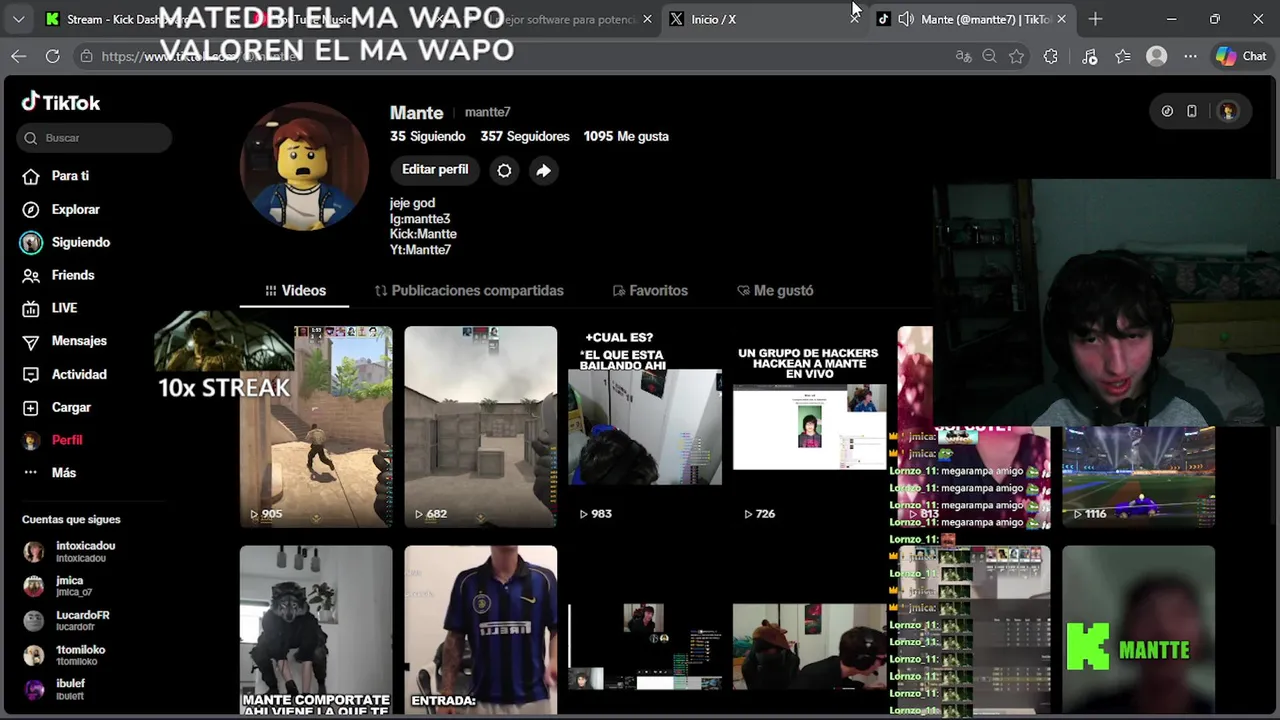Open MANTTE Kick logo video thumbnail
The image size is (1280, 720).
tap(1138, 630)
